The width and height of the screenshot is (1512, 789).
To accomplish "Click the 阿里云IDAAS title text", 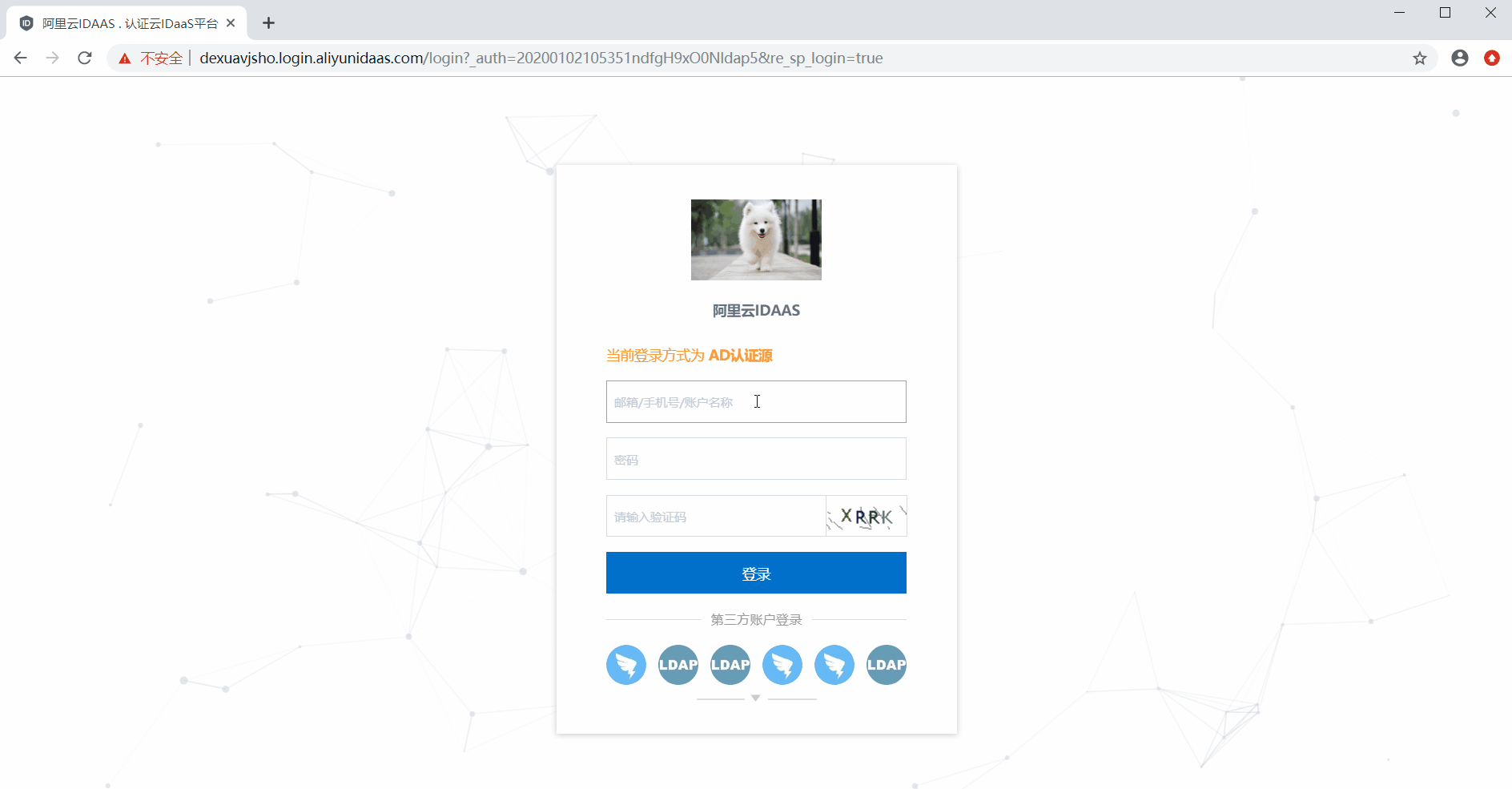I will 756,311.
